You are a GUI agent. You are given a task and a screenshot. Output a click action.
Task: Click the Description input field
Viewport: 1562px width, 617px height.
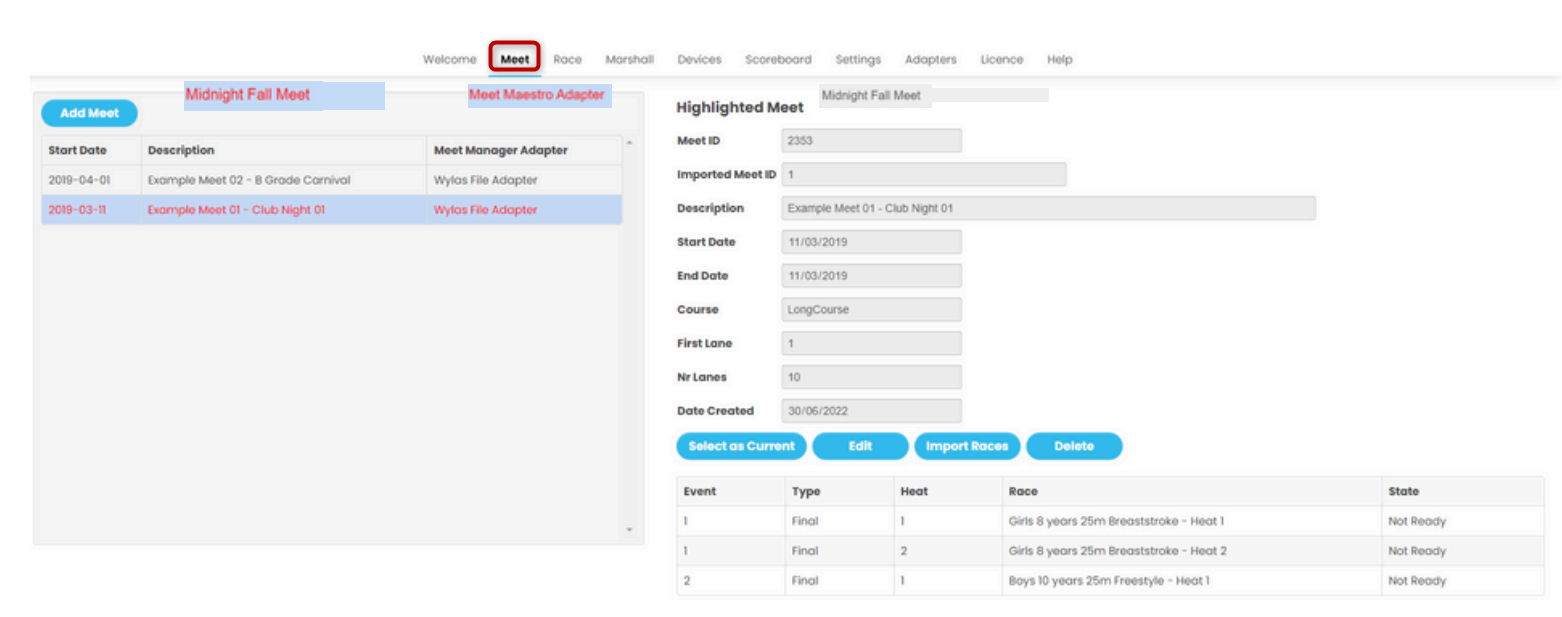pos(1047,209)
